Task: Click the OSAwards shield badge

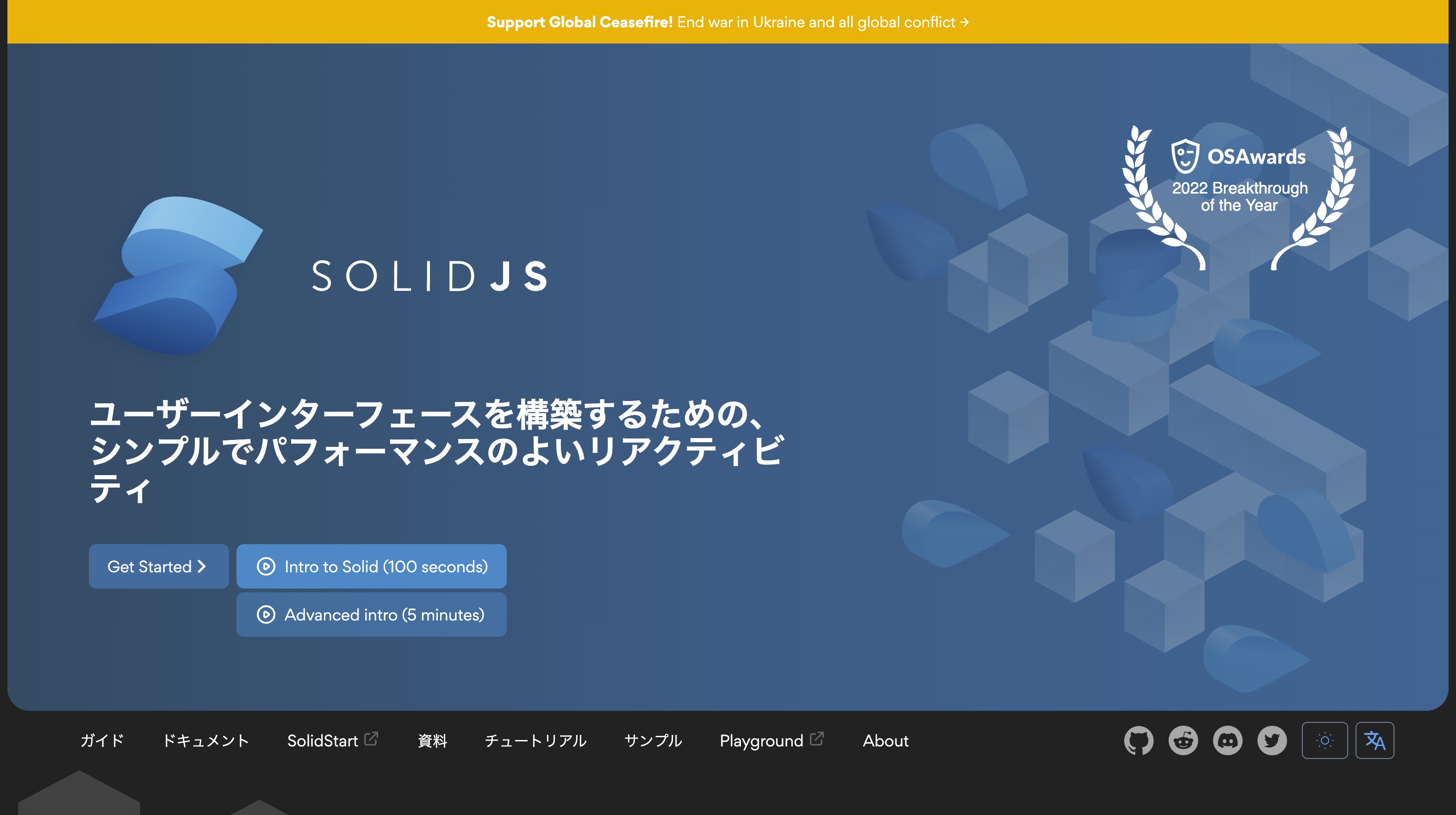Action: coord(1185,156)
